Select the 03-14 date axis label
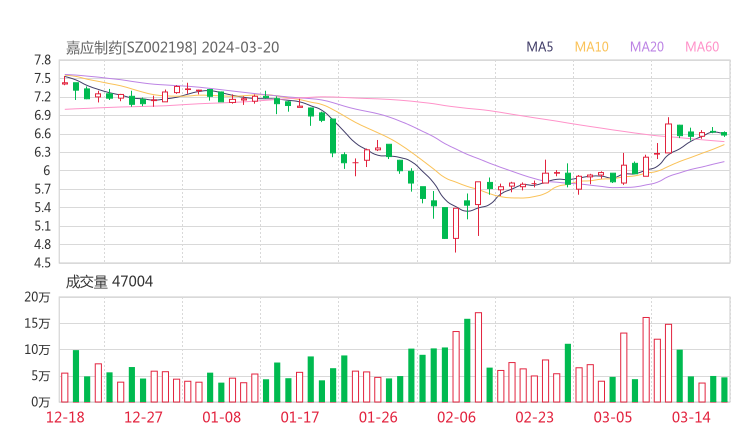 [690, 417]
